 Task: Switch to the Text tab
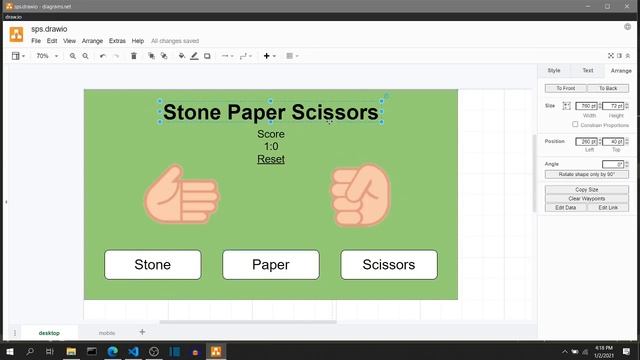pos(588,71)
